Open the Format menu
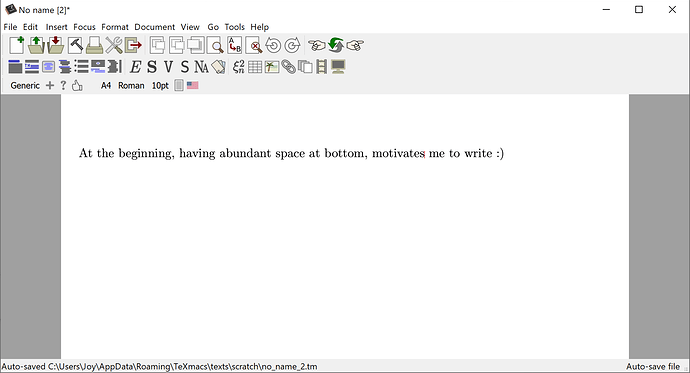690x373 pixels. click(x=115, y=27)
